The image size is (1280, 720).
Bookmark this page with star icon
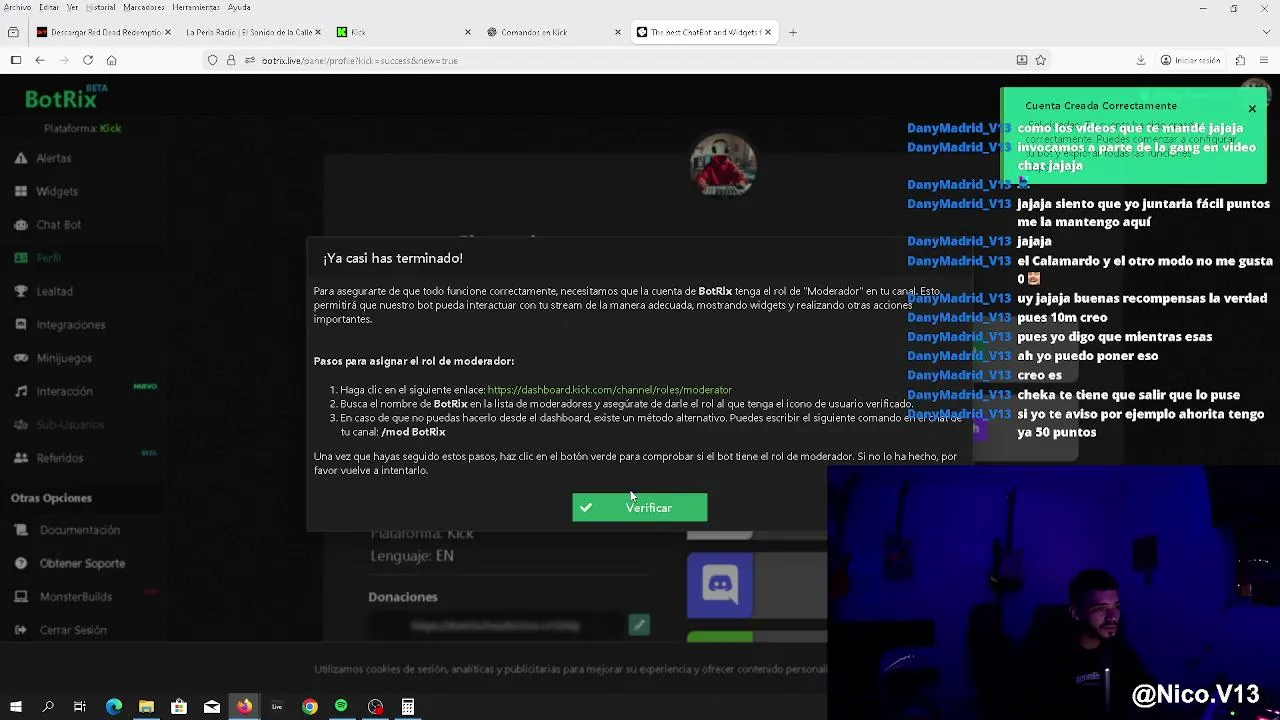click(1041, 60)
